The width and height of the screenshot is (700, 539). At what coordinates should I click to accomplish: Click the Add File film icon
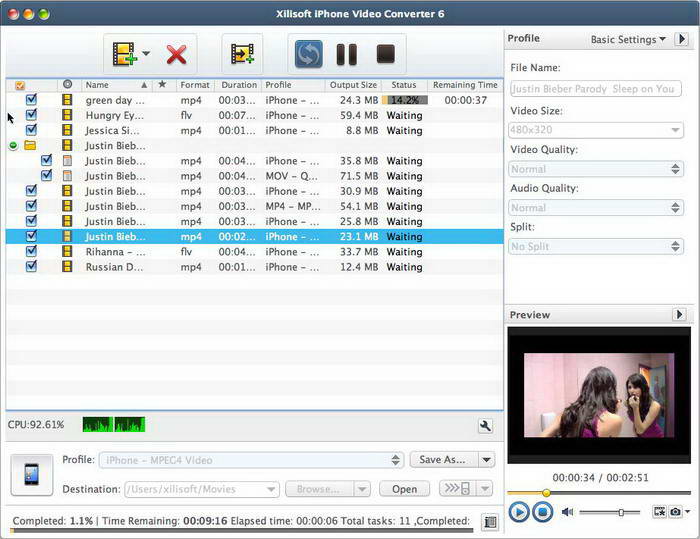[124, 54]
